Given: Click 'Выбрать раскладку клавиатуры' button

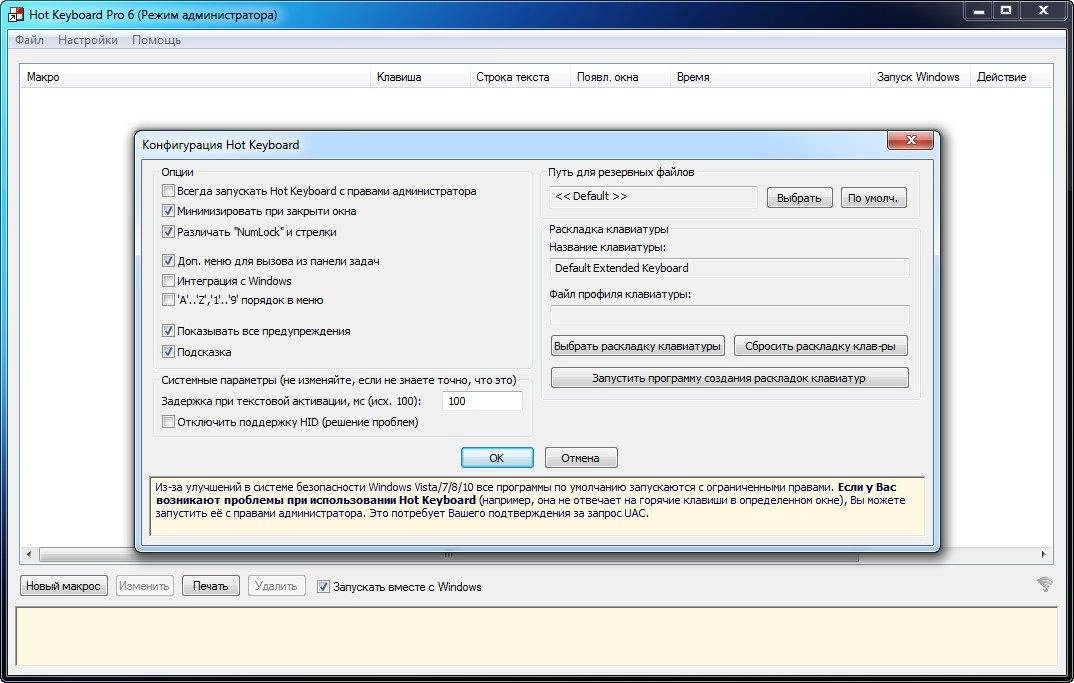Looking at the screenshot, I should click(x=638, y=346).
